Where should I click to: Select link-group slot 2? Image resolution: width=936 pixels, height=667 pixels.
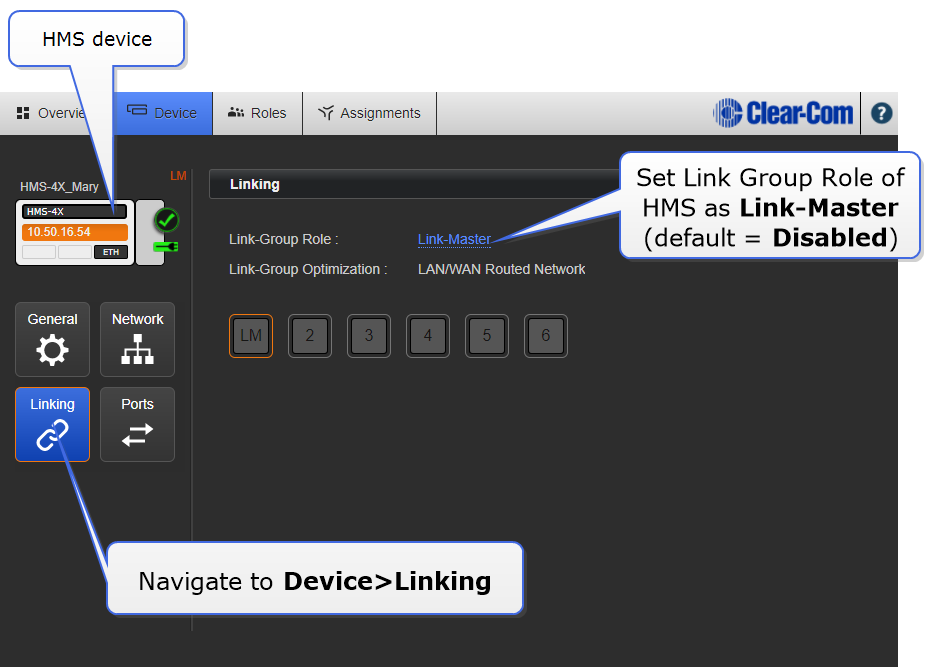[310, 336]
